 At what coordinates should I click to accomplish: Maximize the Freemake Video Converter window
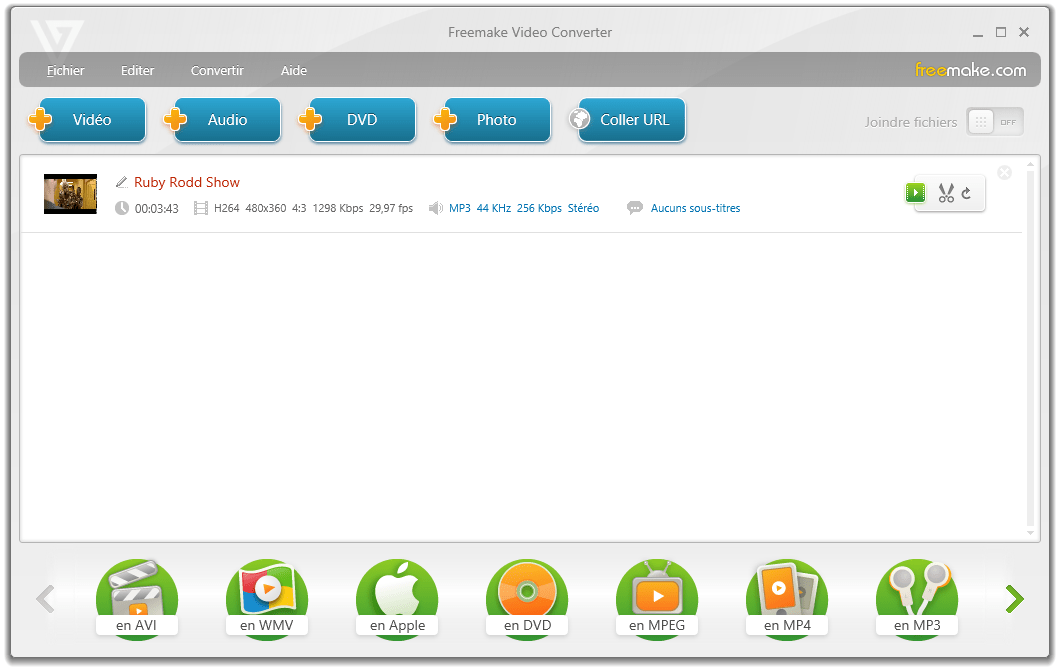coord(1001,32)
